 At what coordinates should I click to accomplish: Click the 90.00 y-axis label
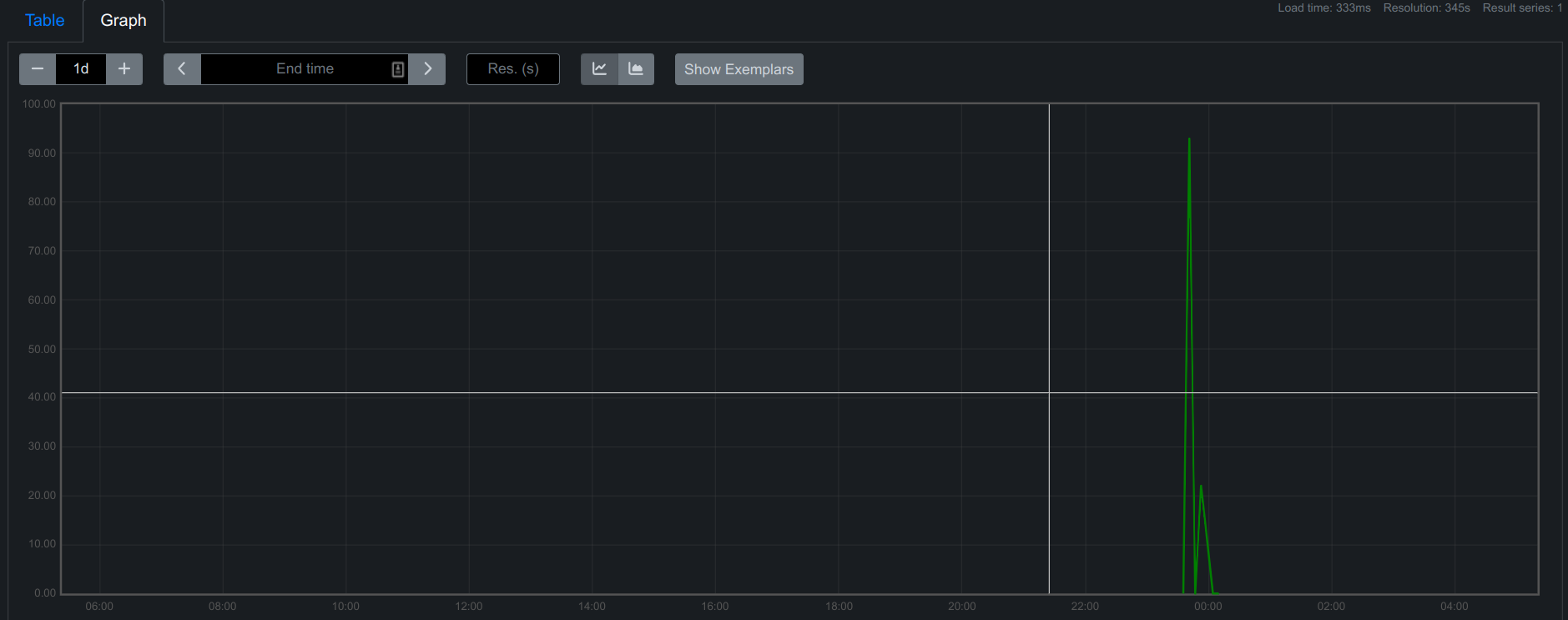42,154
